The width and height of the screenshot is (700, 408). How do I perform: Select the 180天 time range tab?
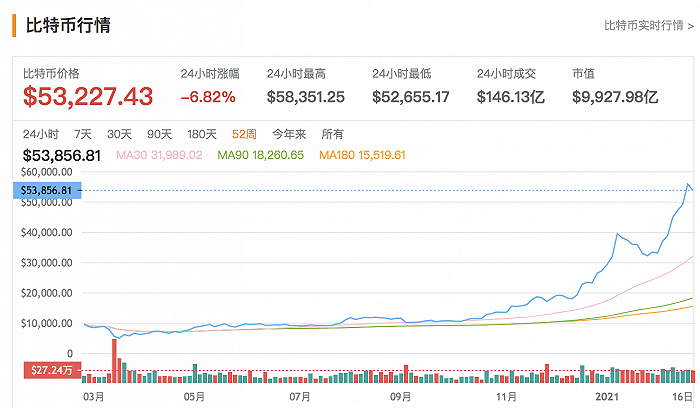(x=201, y=134)
